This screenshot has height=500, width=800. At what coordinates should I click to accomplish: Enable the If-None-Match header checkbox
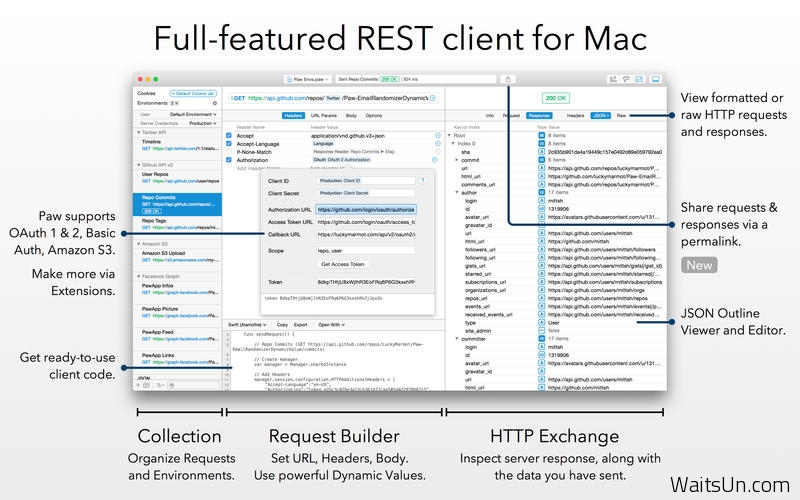tap(229, 152)
